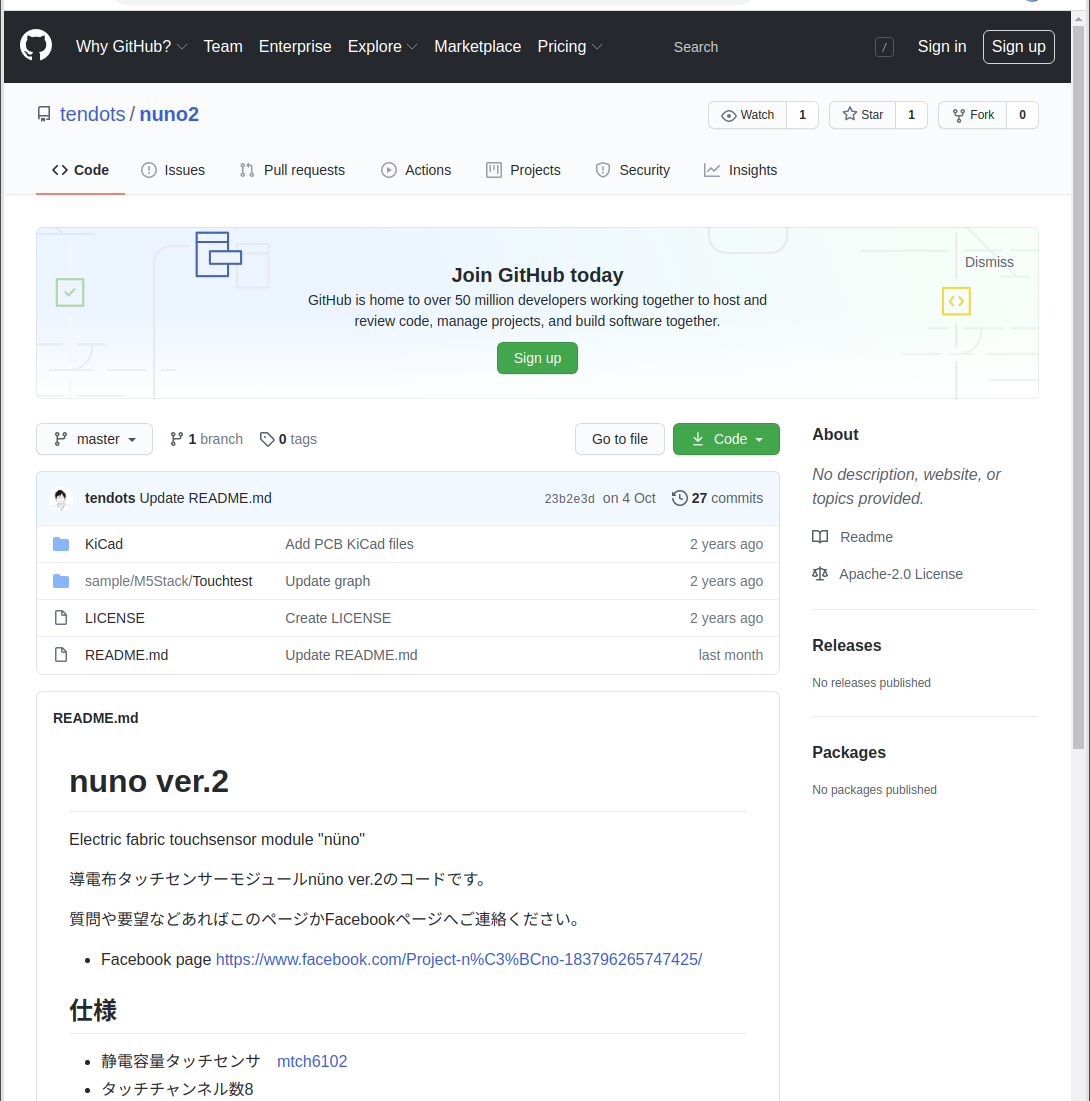Open the nuno2 repository name link
This screenshot has width=1090, height=1101.
[169, 114]
